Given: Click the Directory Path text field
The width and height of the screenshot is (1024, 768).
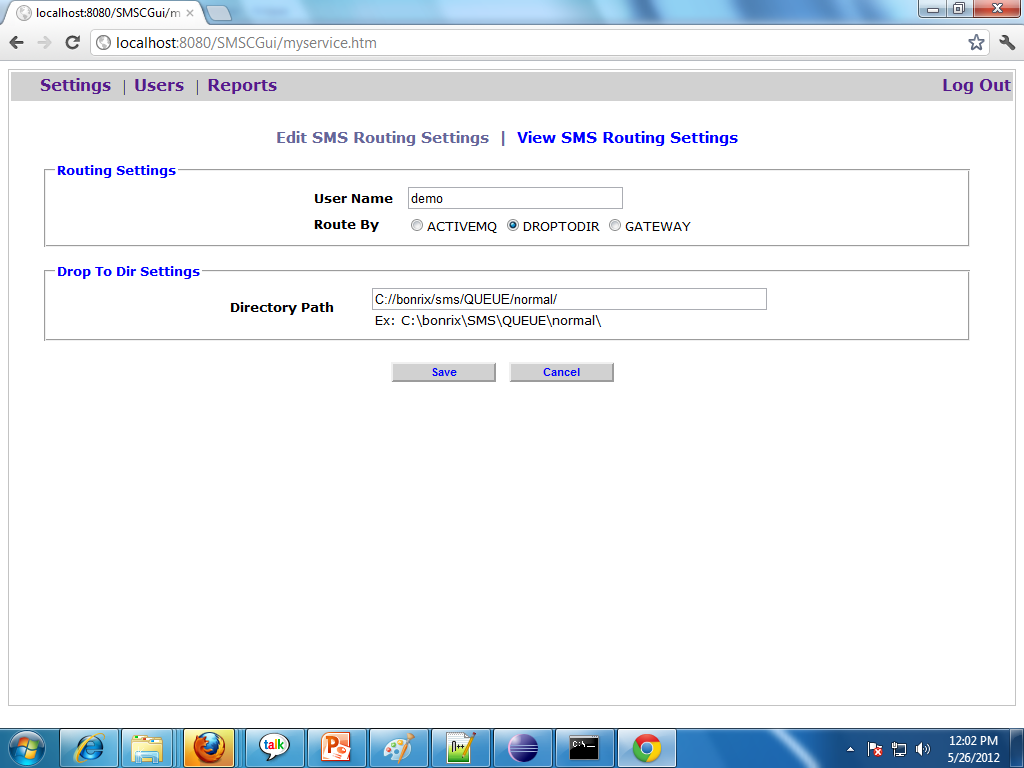Looking at the screenshot, I should coord(568,299).
